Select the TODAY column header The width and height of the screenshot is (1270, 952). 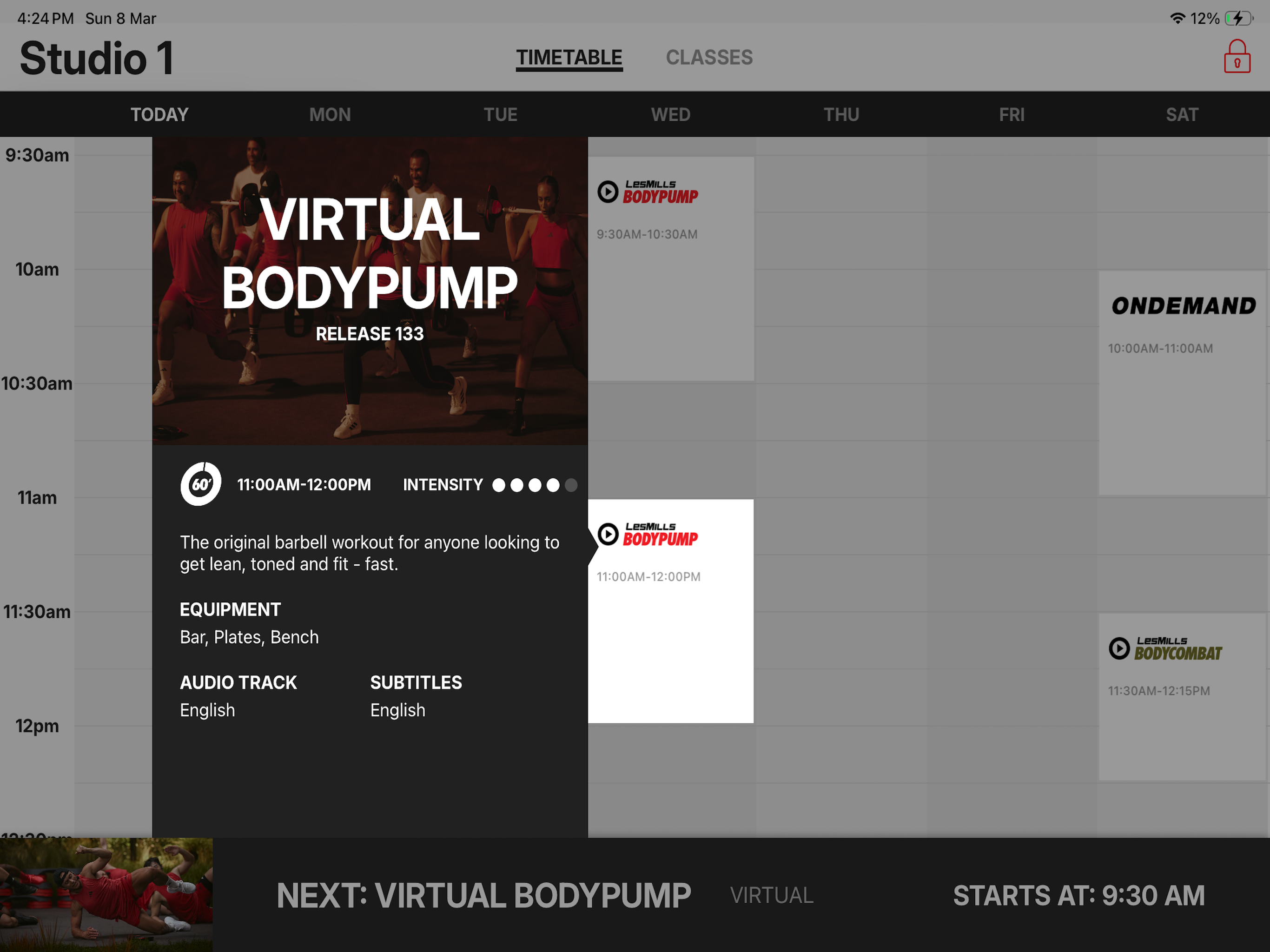tap(159, 115)
